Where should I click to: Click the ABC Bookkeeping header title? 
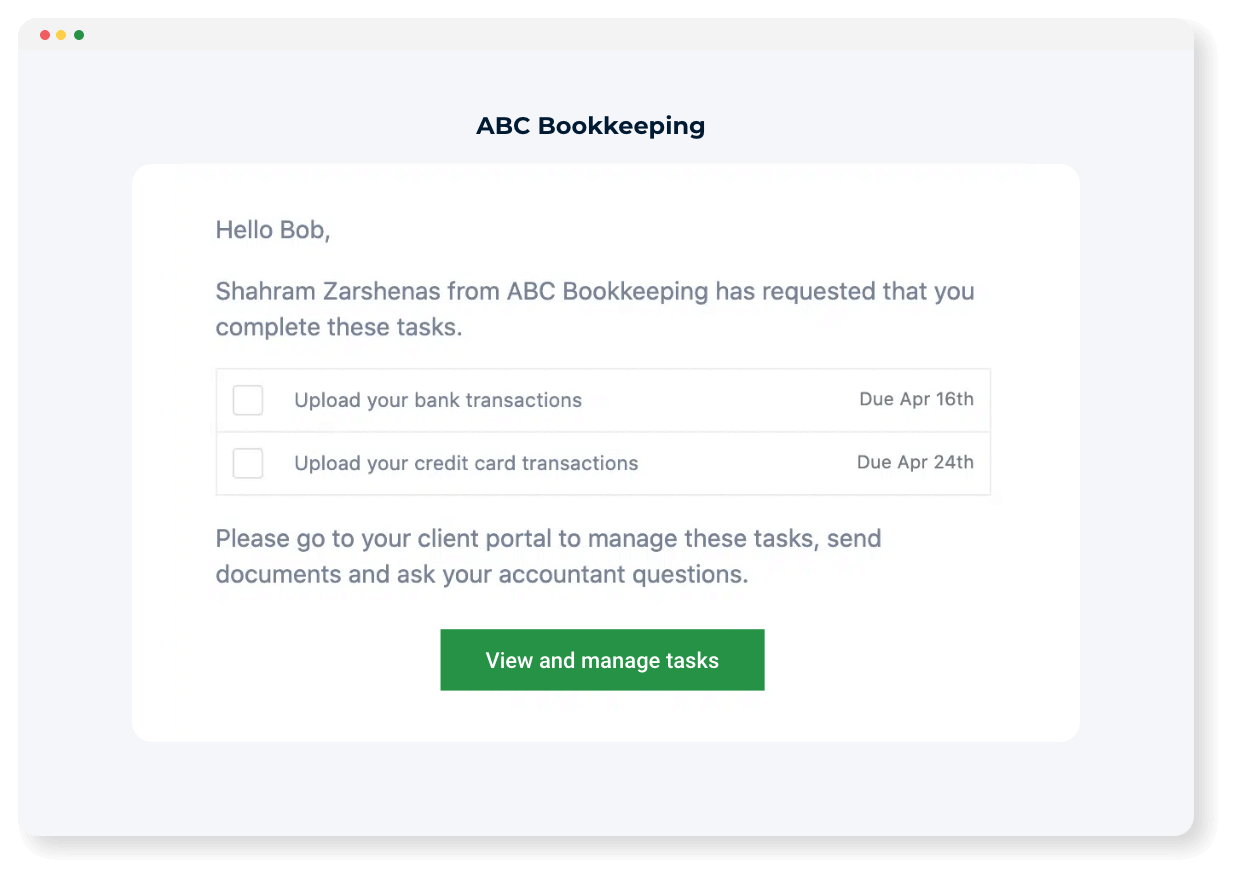(591, 126)
